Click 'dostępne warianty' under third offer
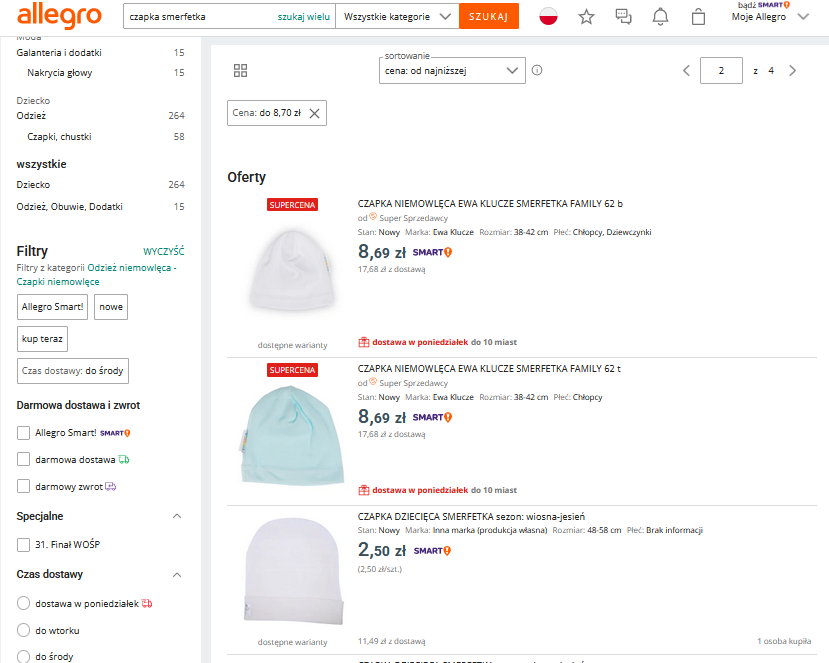The image size is (829, 663). click(292, 642)
